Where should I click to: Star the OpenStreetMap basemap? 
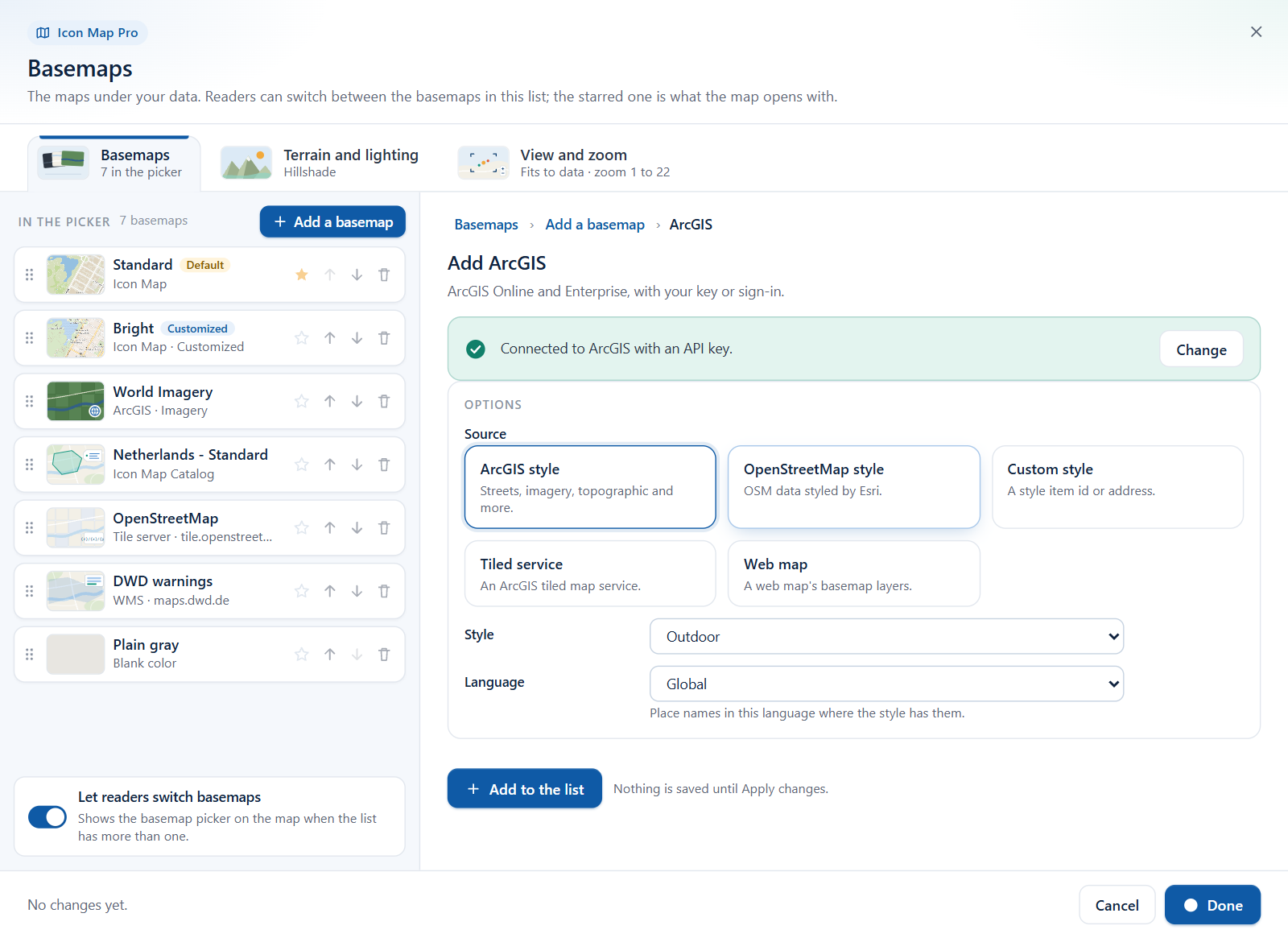coord(302,527)
